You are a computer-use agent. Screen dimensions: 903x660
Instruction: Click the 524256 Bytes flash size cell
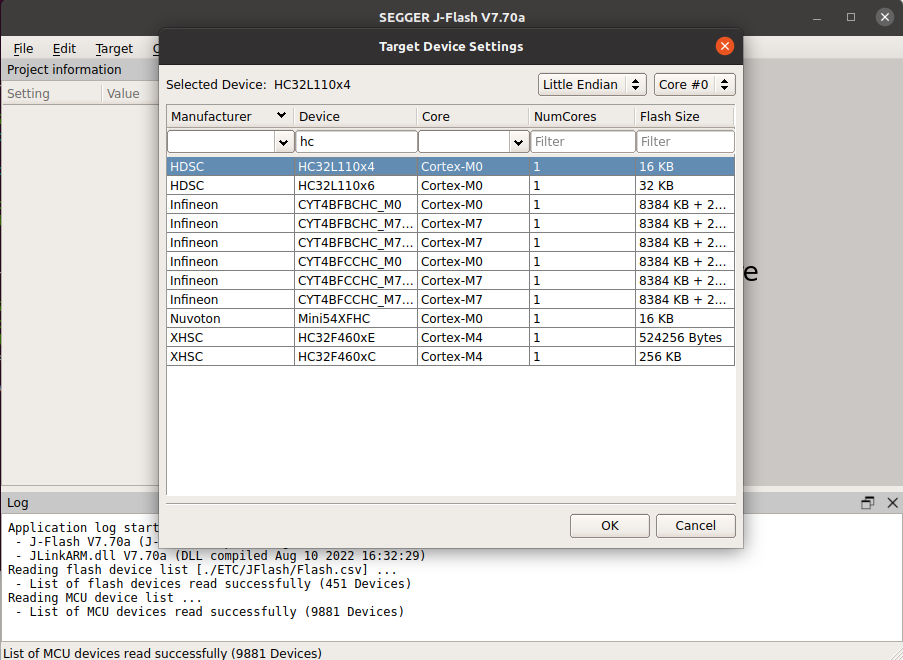pyautogui.click(x=685, y=337)
